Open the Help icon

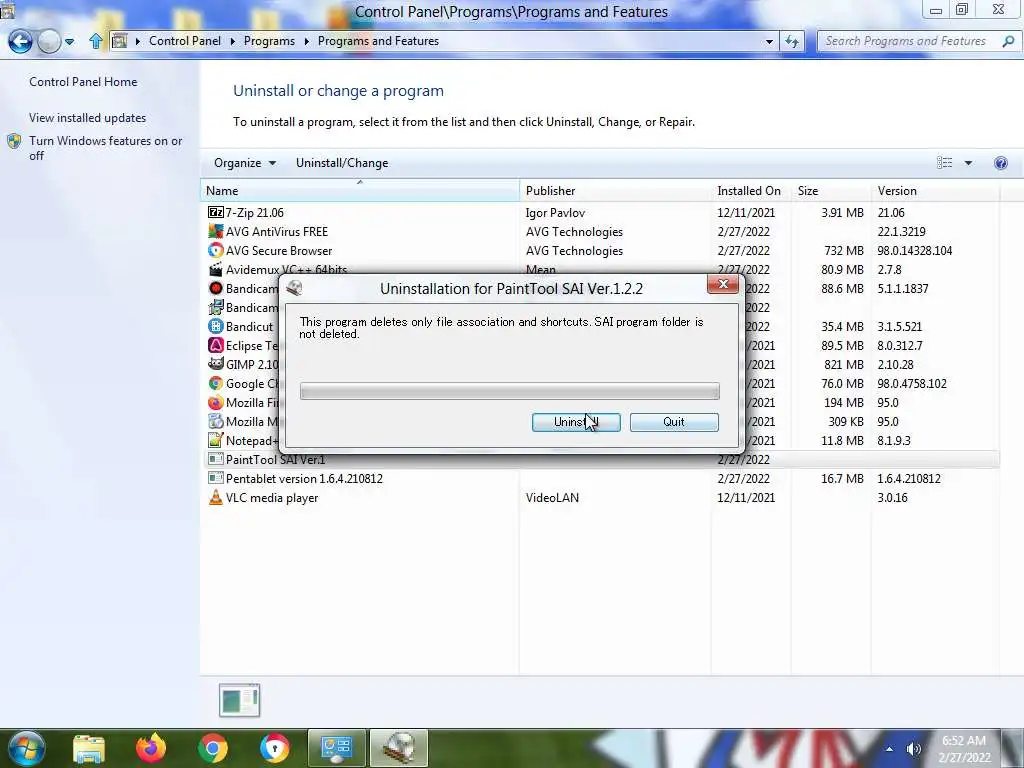[x=1000, y=163]
